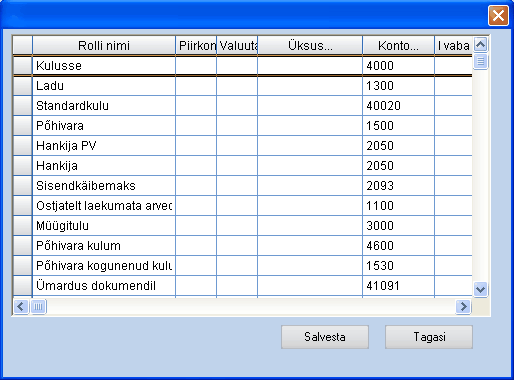This screenshot has width=514, height=380.
Task: Click account value 3000
Action: click(399, 226)
